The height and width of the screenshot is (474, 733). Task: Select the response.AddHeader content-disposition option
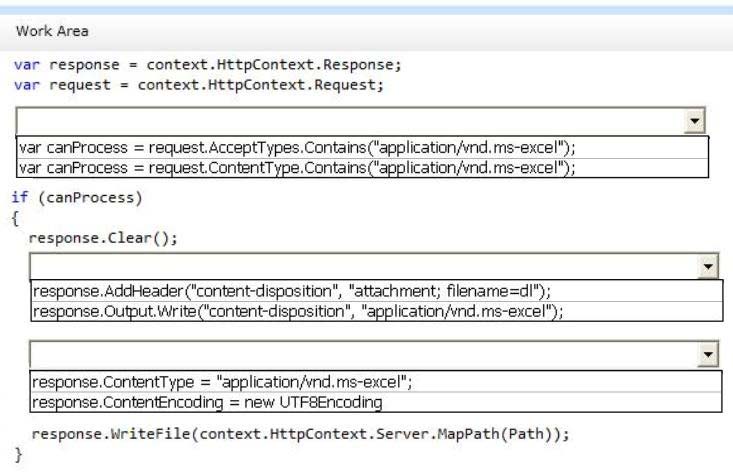pos(377,291)
